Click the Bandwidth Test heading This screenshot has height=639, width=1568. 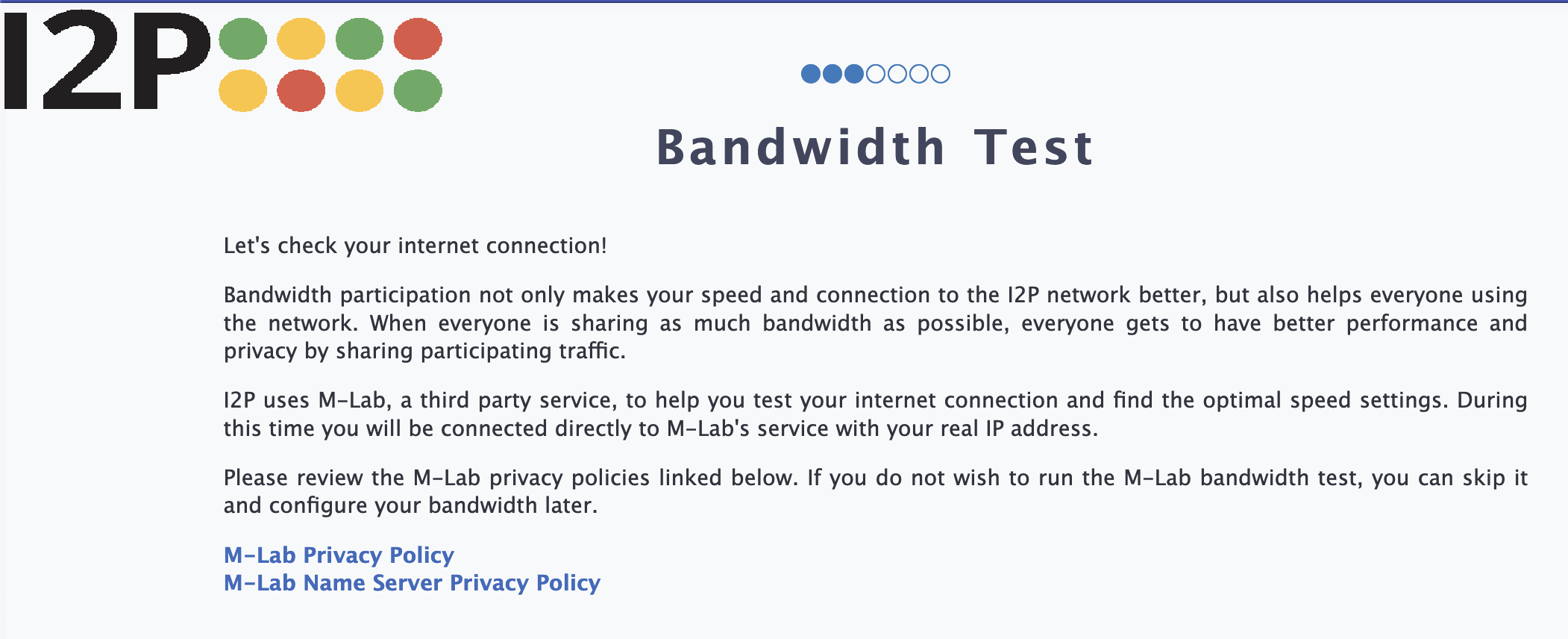tap(875, 147)
